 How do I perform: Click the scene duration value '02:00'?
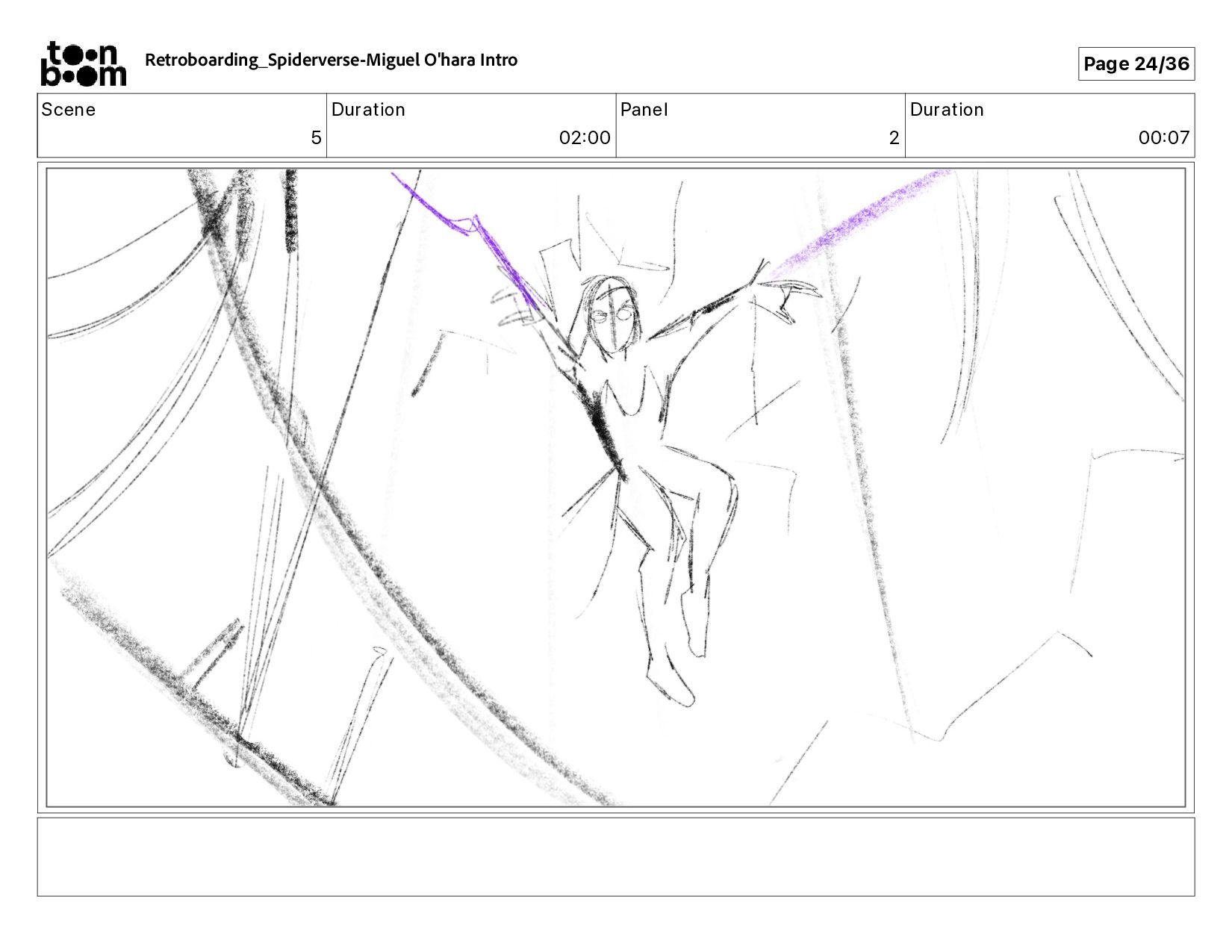click(585, 138)
